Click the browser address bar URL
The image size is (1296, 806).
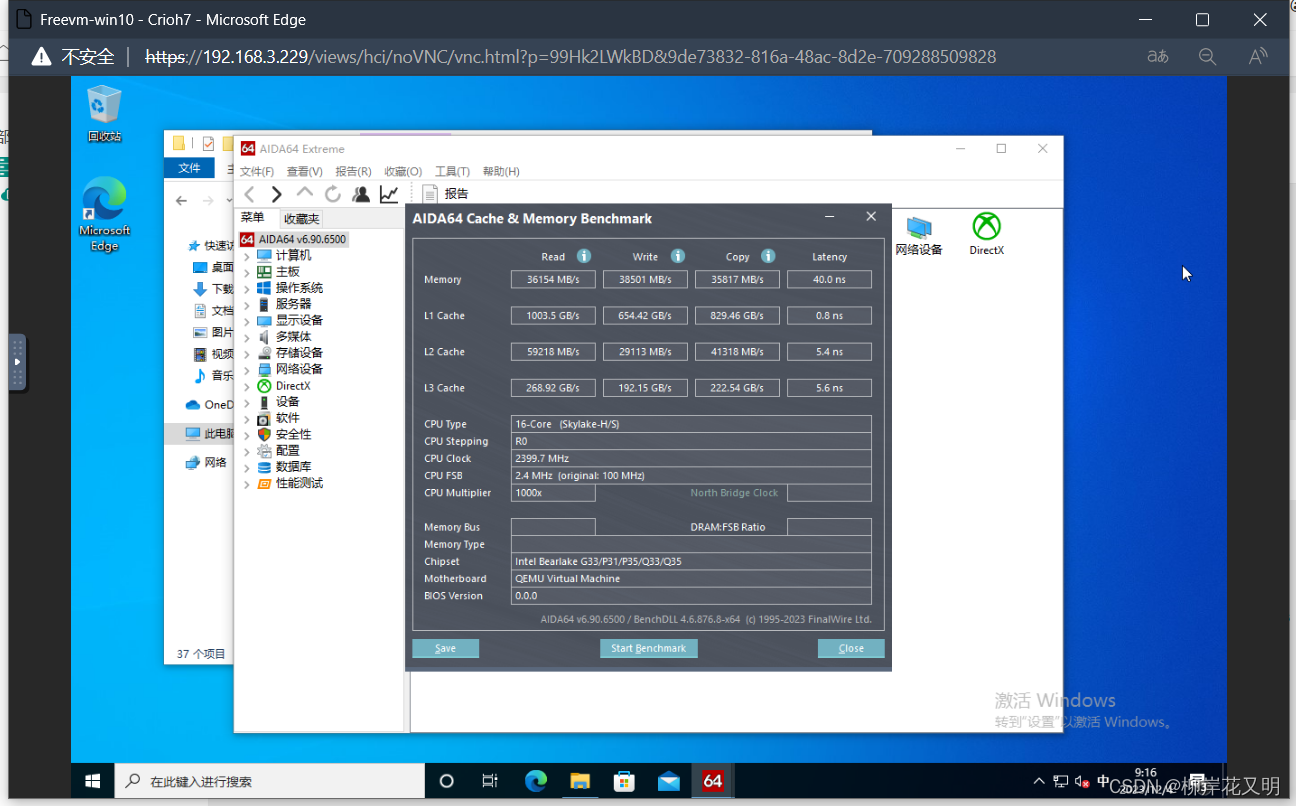570,57
